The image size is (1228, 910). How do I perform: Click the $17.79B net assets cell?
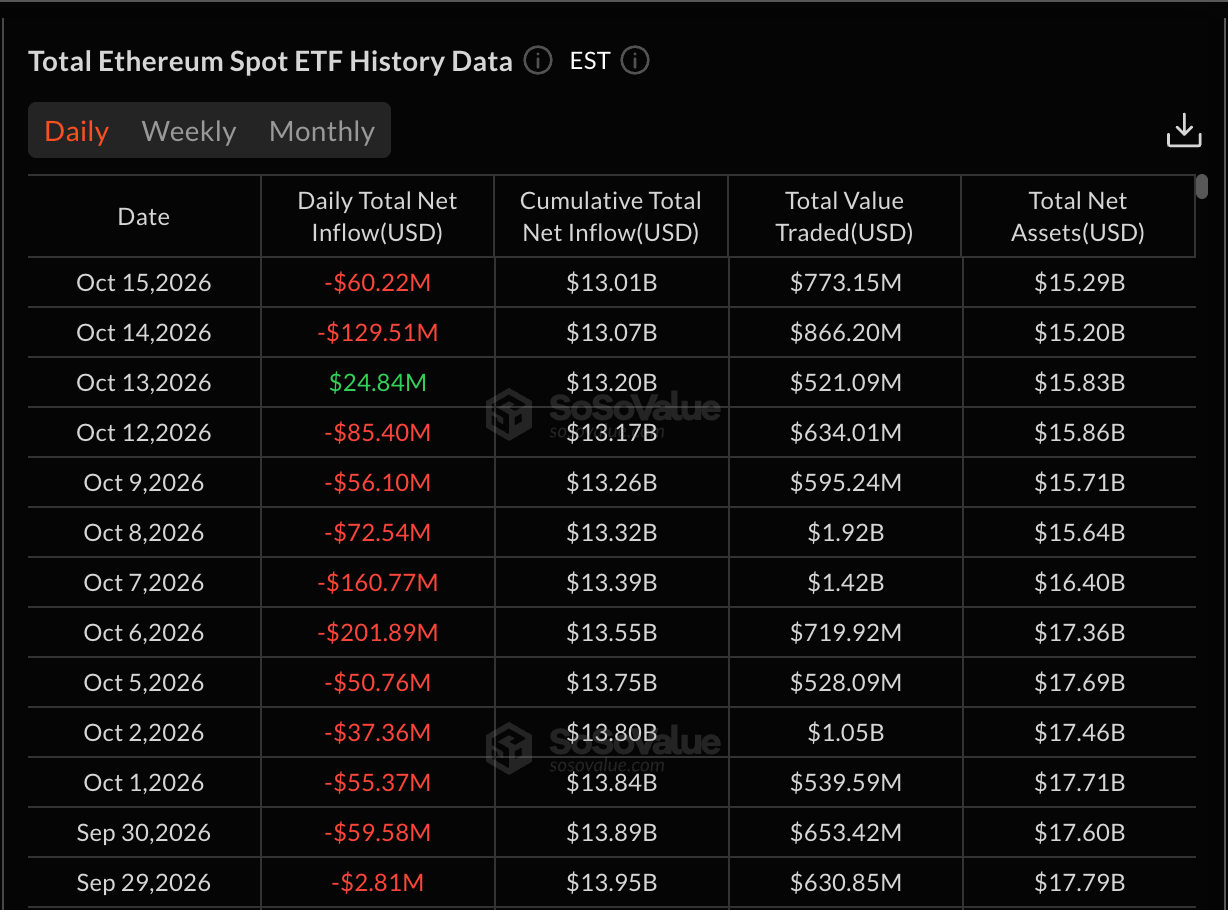click(1080, 883)
